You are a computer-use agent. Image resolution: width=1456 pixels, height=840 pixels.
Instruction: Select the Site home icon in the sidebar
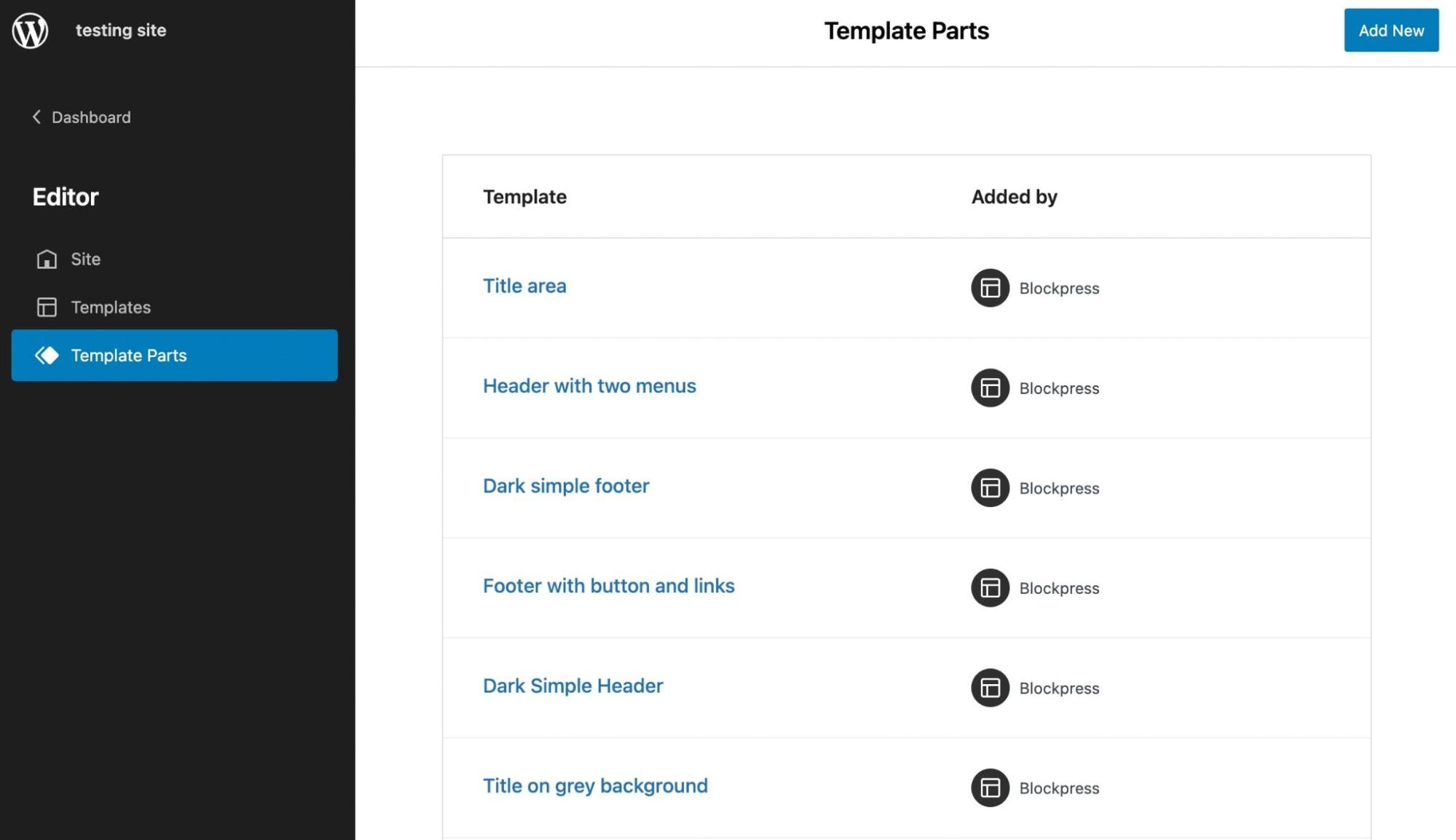[x=46, y=259]
